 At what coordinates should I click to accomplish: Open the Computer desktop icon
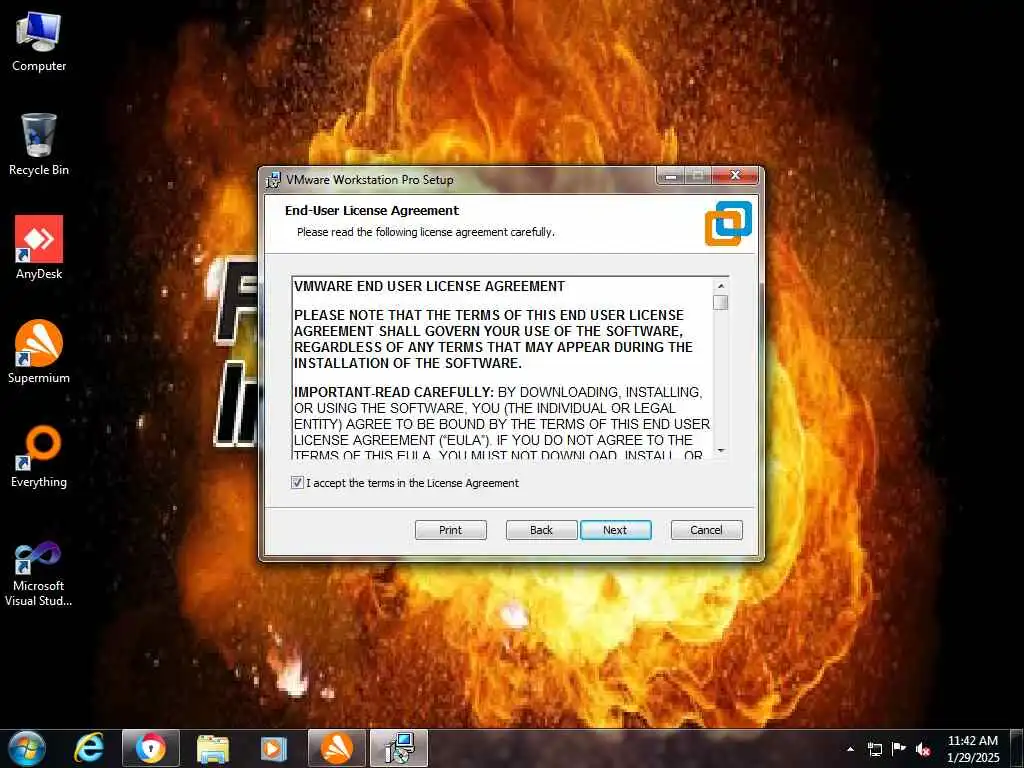(39, 42)
